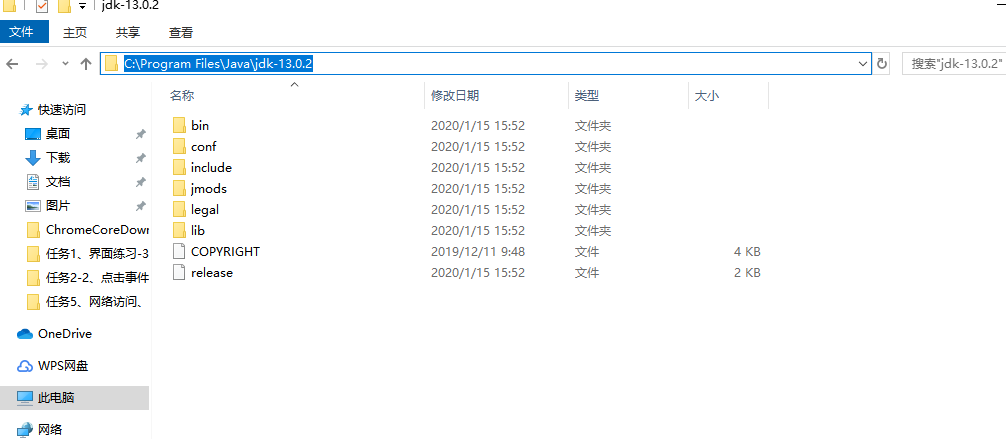
Task: Click the conf folder name
Action: [203, 146]
